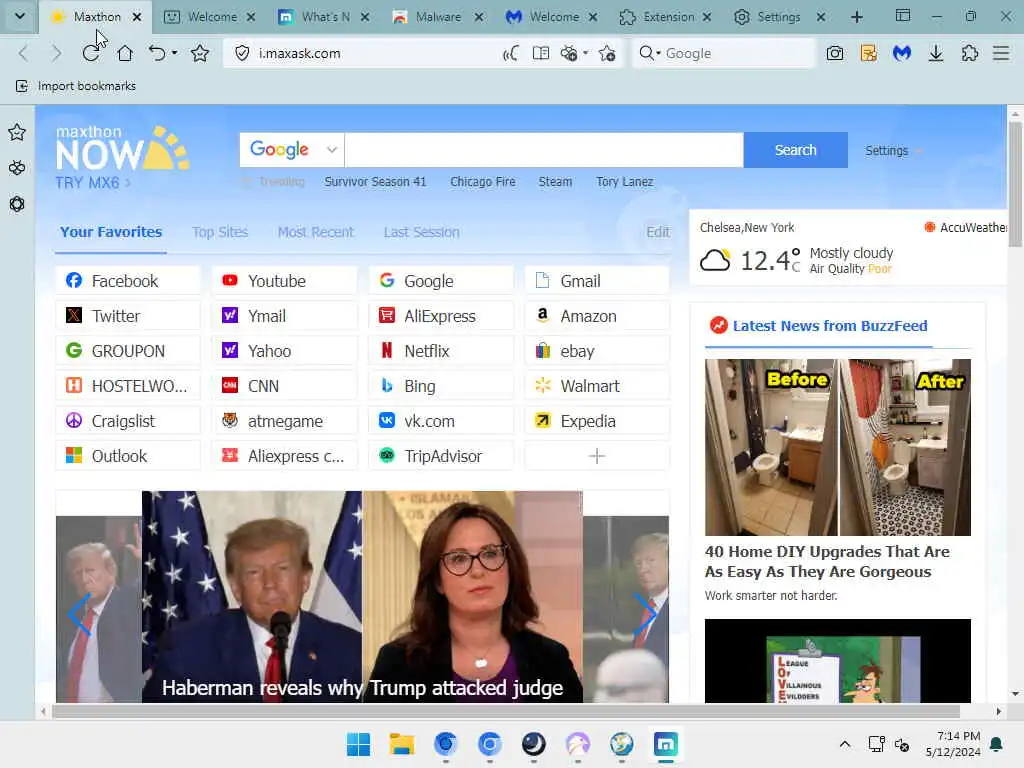Screen dimensions: 1024x768
Task: Switch to the first Welcome tab
Action: (208, 17)
